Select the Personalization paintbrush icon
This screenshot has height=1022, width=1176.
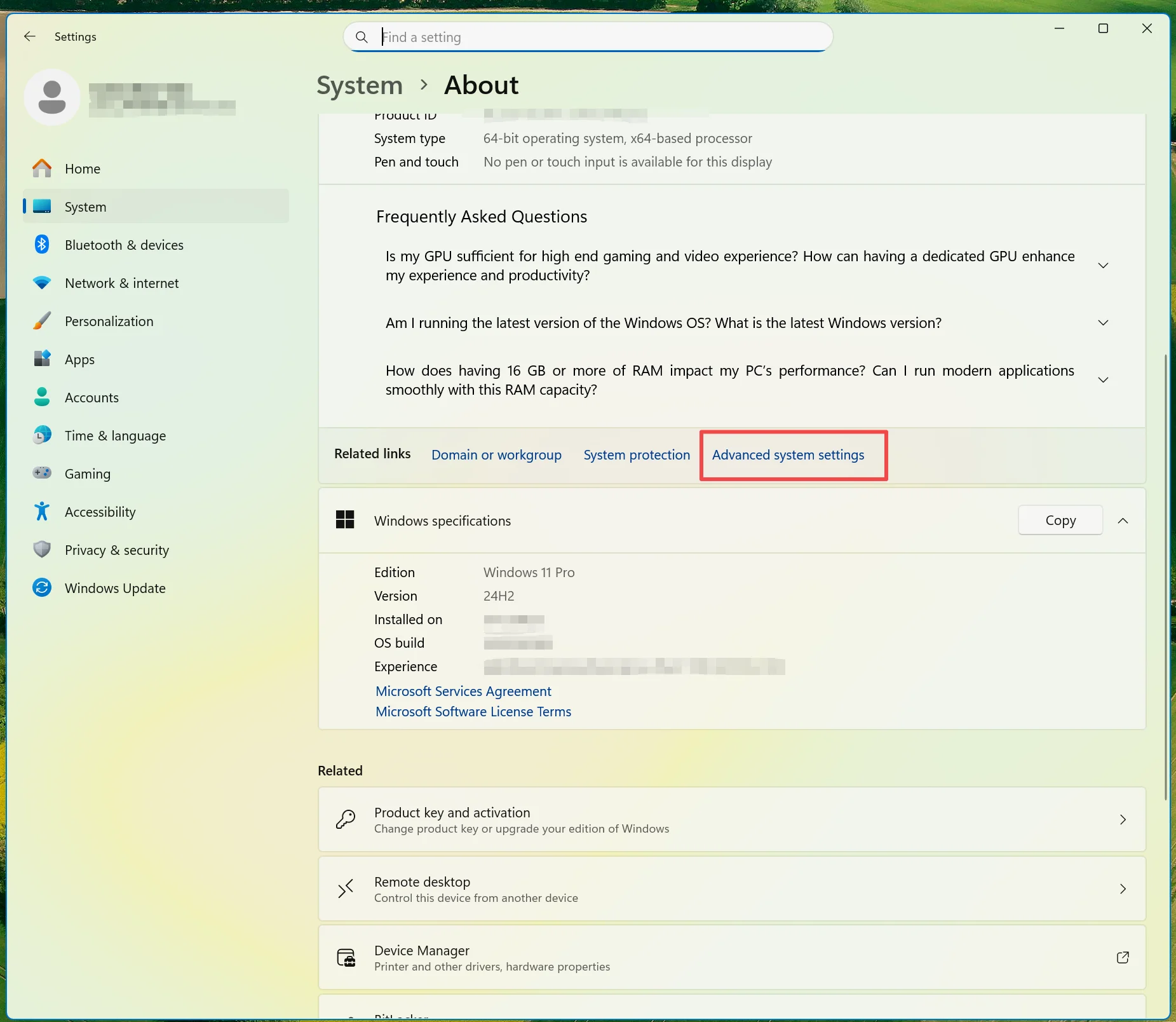(x=42, y=321)
